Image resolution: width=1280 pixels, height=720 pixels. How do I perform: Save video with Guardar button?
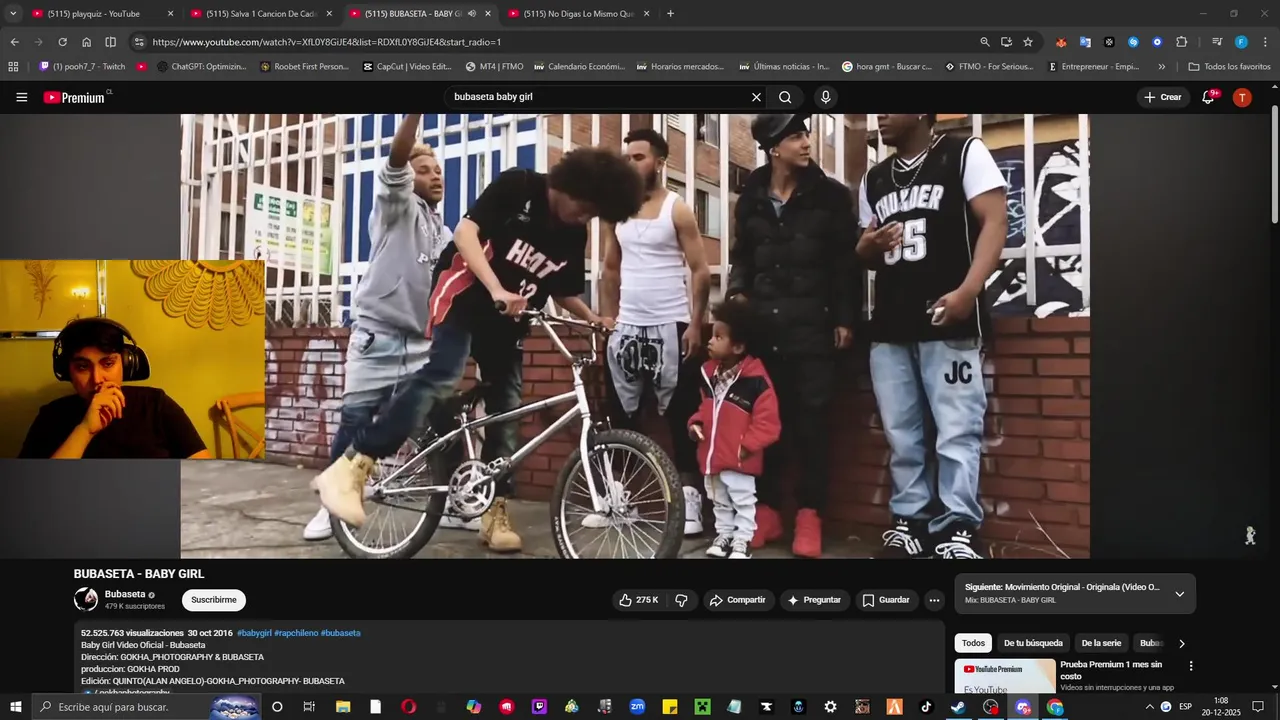[x=886, y=600]
